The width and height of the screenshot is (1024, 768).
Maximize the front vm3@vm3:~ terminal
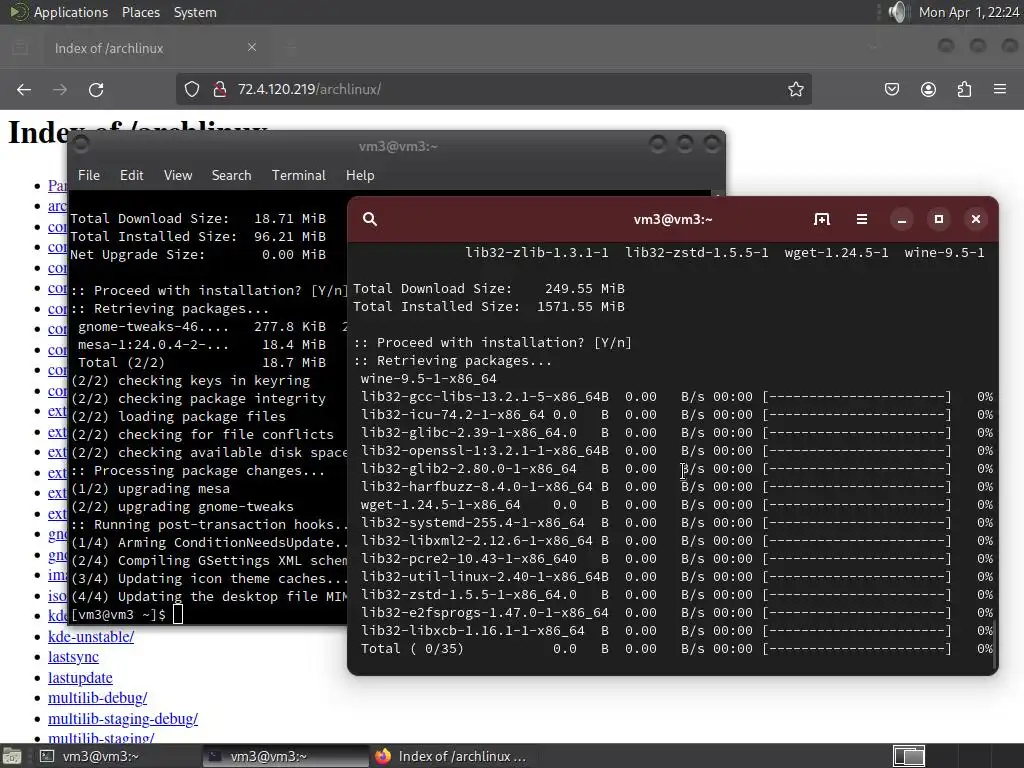939,219
